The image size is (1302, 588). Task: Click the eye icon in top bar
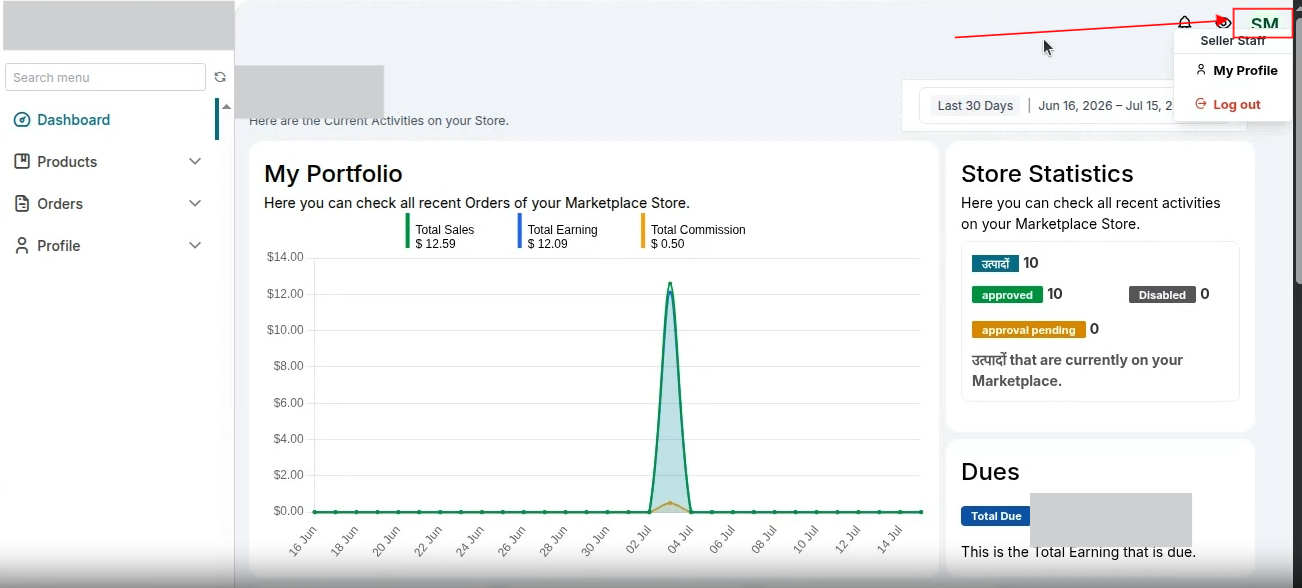pos(1223,23)
